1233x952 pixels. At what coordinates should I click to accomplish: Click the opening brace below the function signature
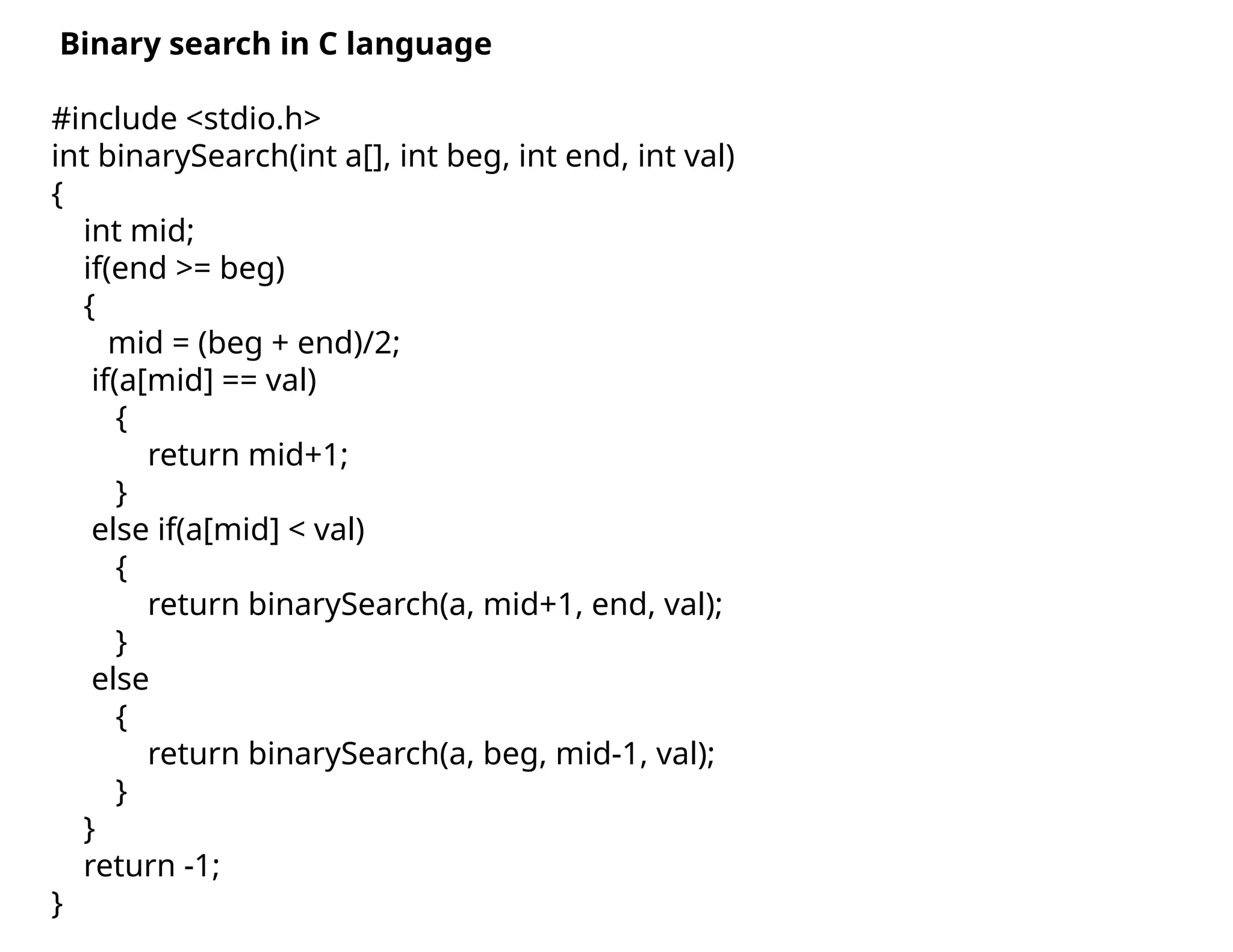[57, 194]
